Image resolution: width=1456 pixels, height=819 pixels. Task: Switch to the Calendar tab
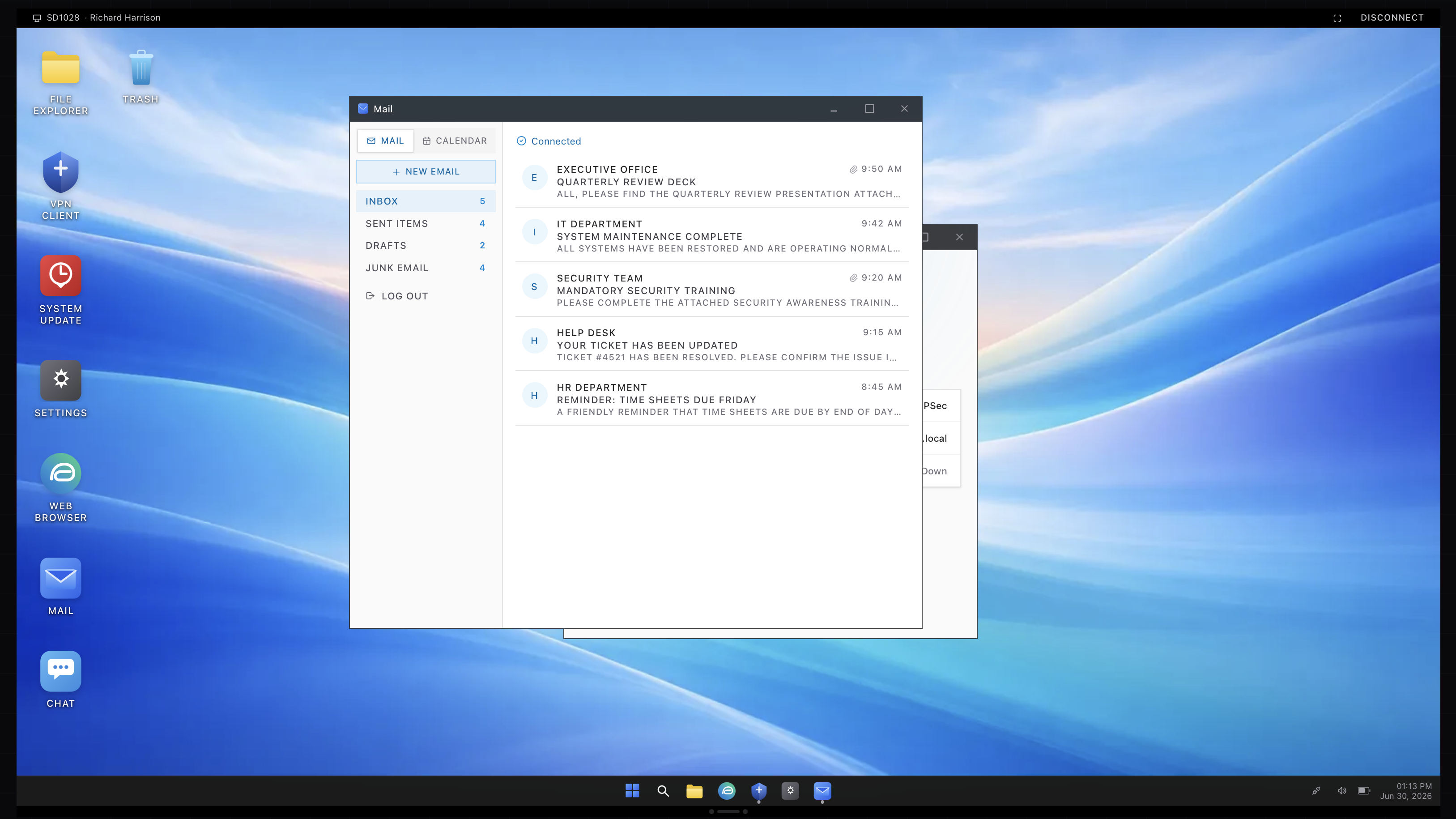pos(455,141)
